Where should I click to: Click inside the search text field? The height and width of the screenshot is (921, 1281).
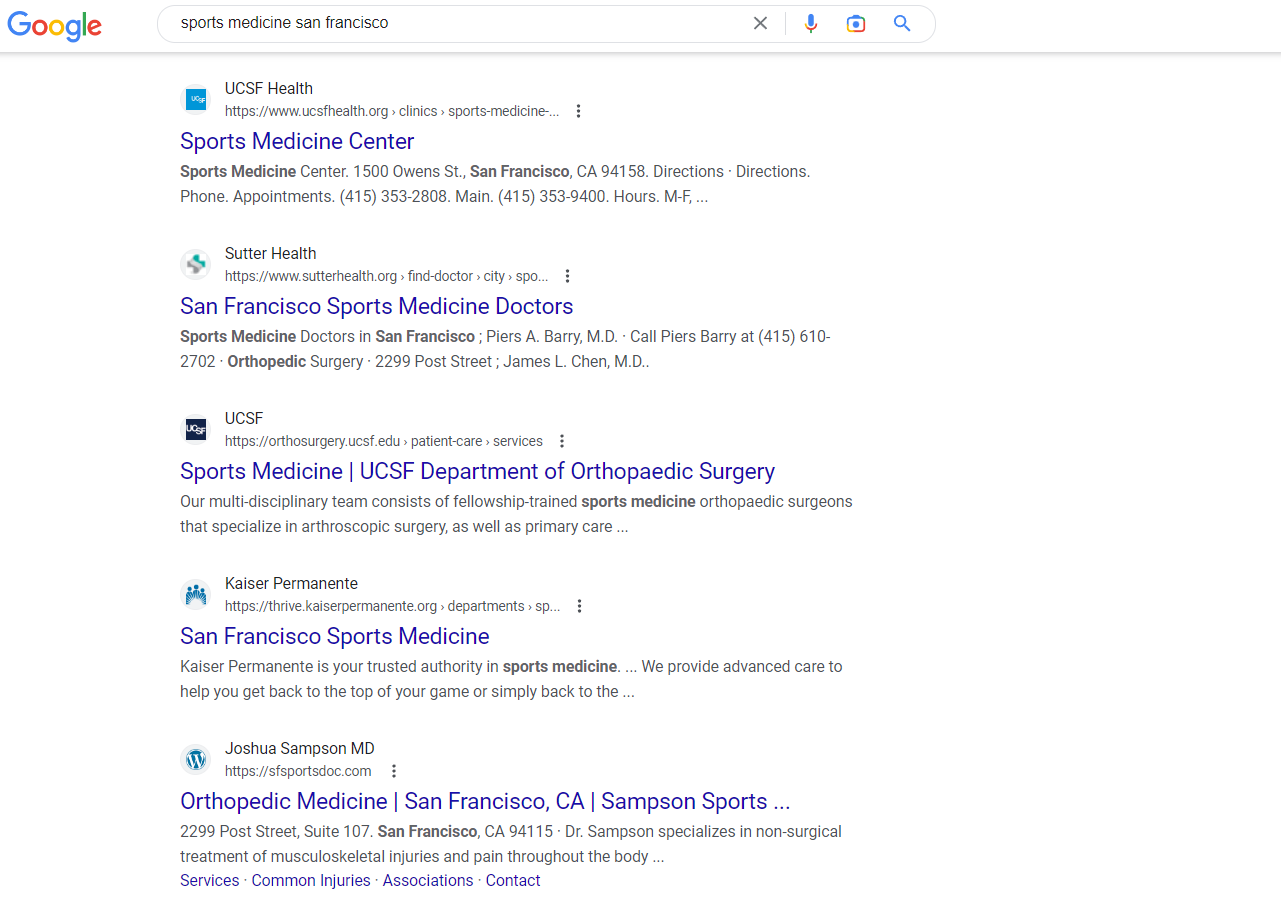(x=460, y=23)
